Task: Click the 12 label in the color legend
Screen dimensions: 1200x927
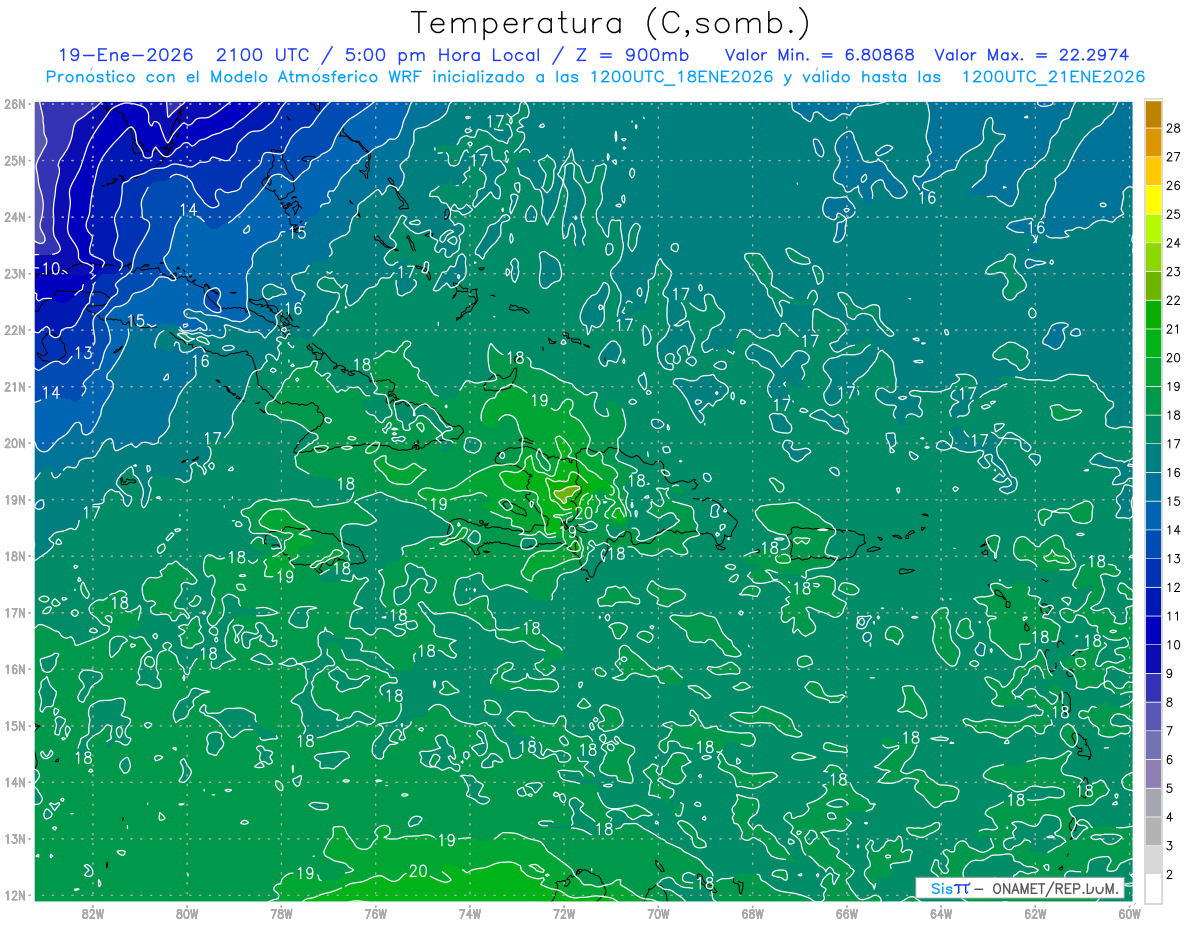Action: [x=1174, y=588]
